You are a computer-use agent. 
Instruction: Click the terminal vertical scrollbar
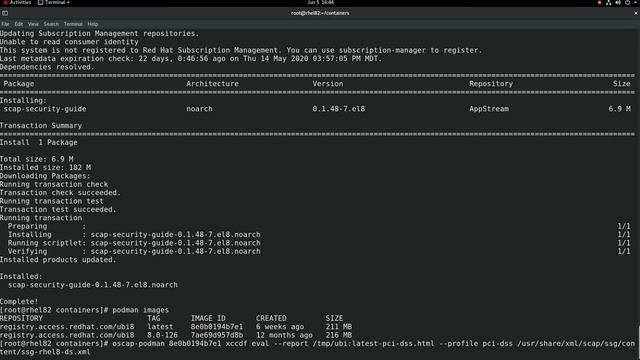[638, 342]
